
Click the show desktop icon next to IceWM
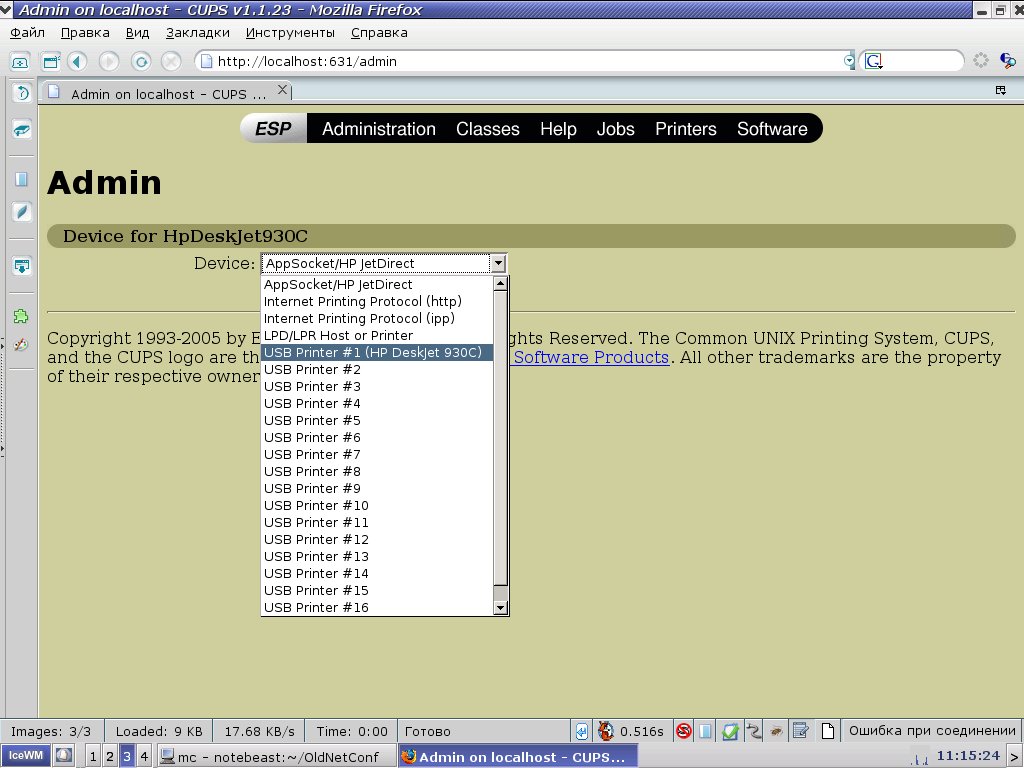coord(63,756)
